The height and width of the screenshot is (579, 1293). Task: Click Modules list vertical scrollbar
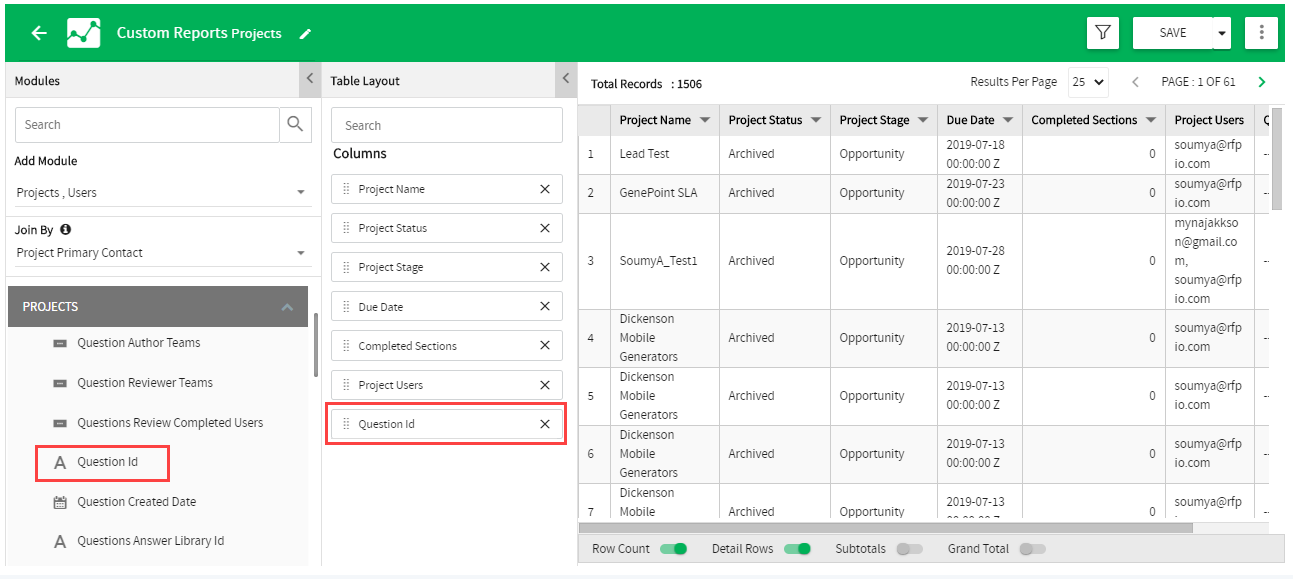coord(316,345)
